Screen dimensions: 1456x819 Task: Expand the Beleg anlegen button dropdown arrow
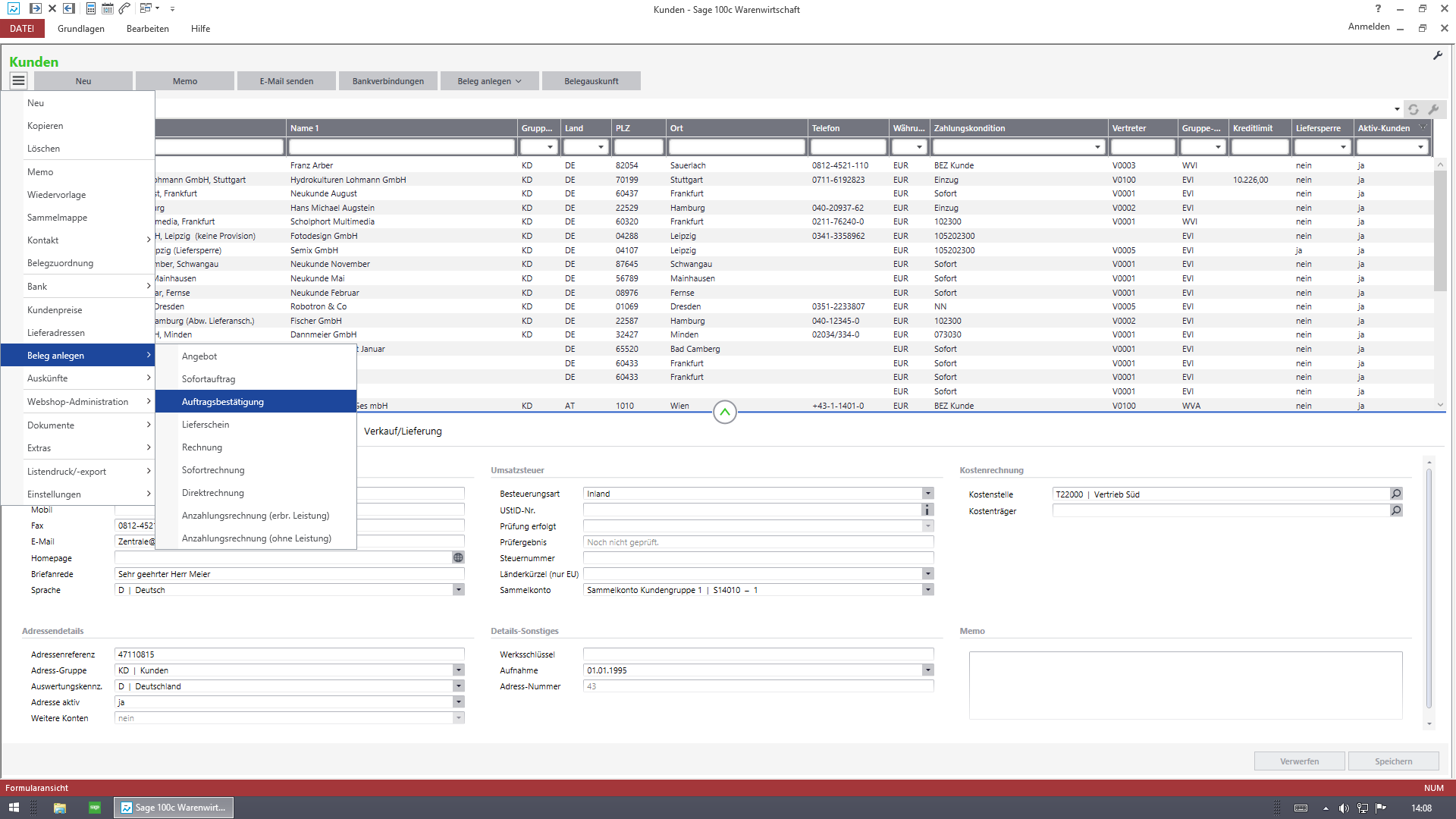pyautogui.click(x=519, y=80)
